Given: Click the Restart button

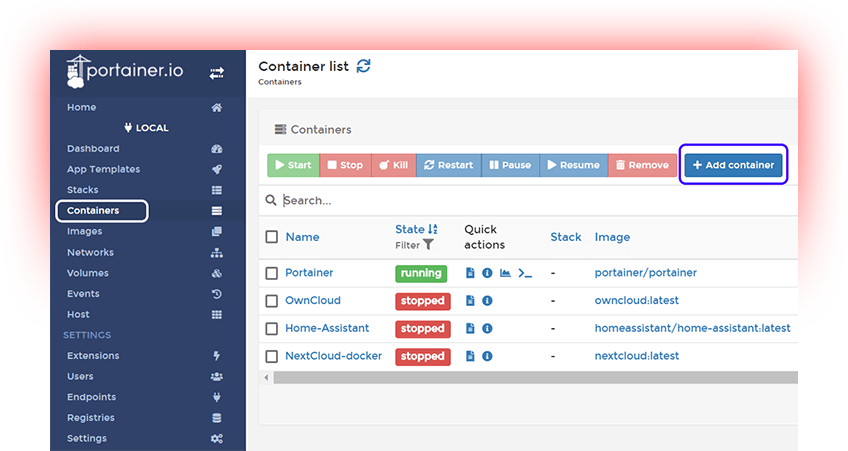Looking at the screenshot, I should [448, 165].
